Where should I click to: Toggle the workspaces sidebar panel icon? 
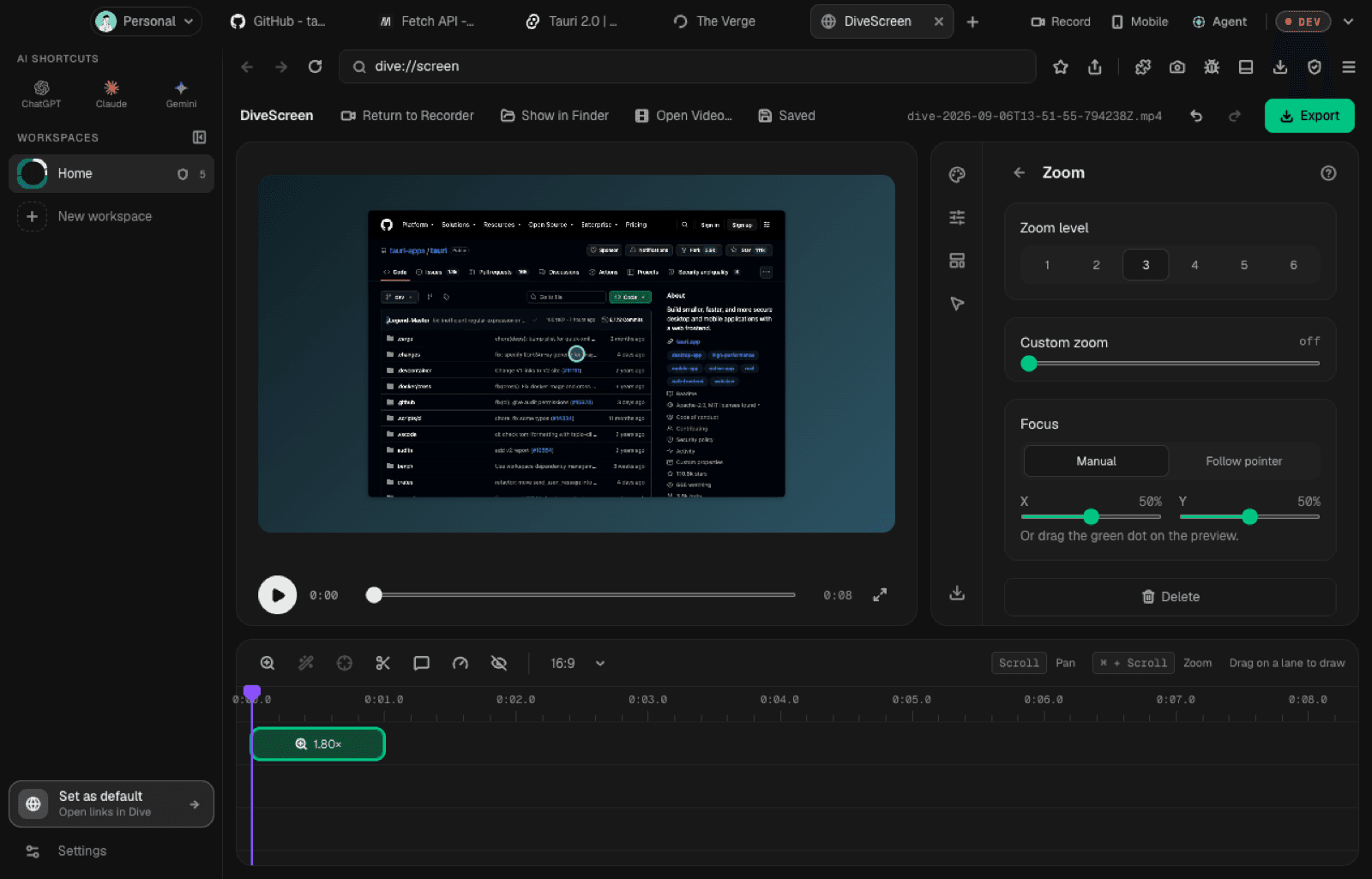pos(199,137)
